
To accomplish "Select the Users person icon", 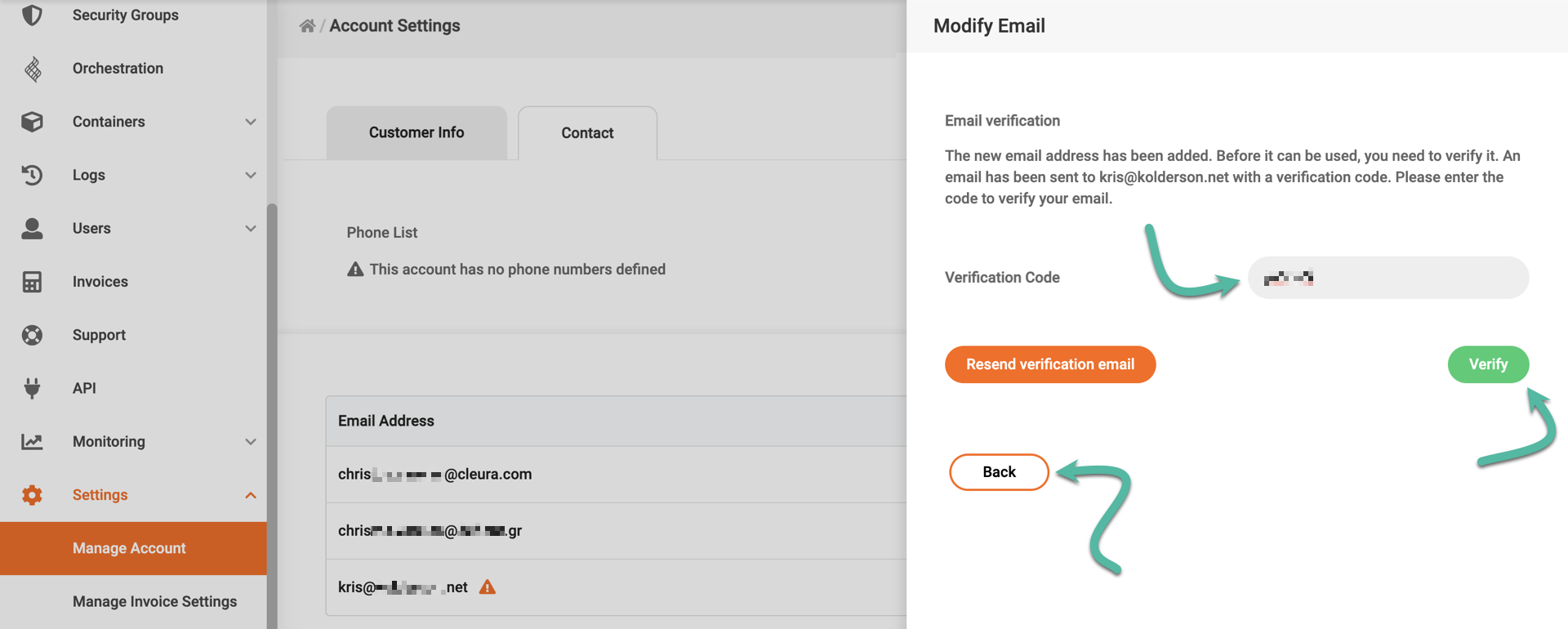I will tap(32, 228).
